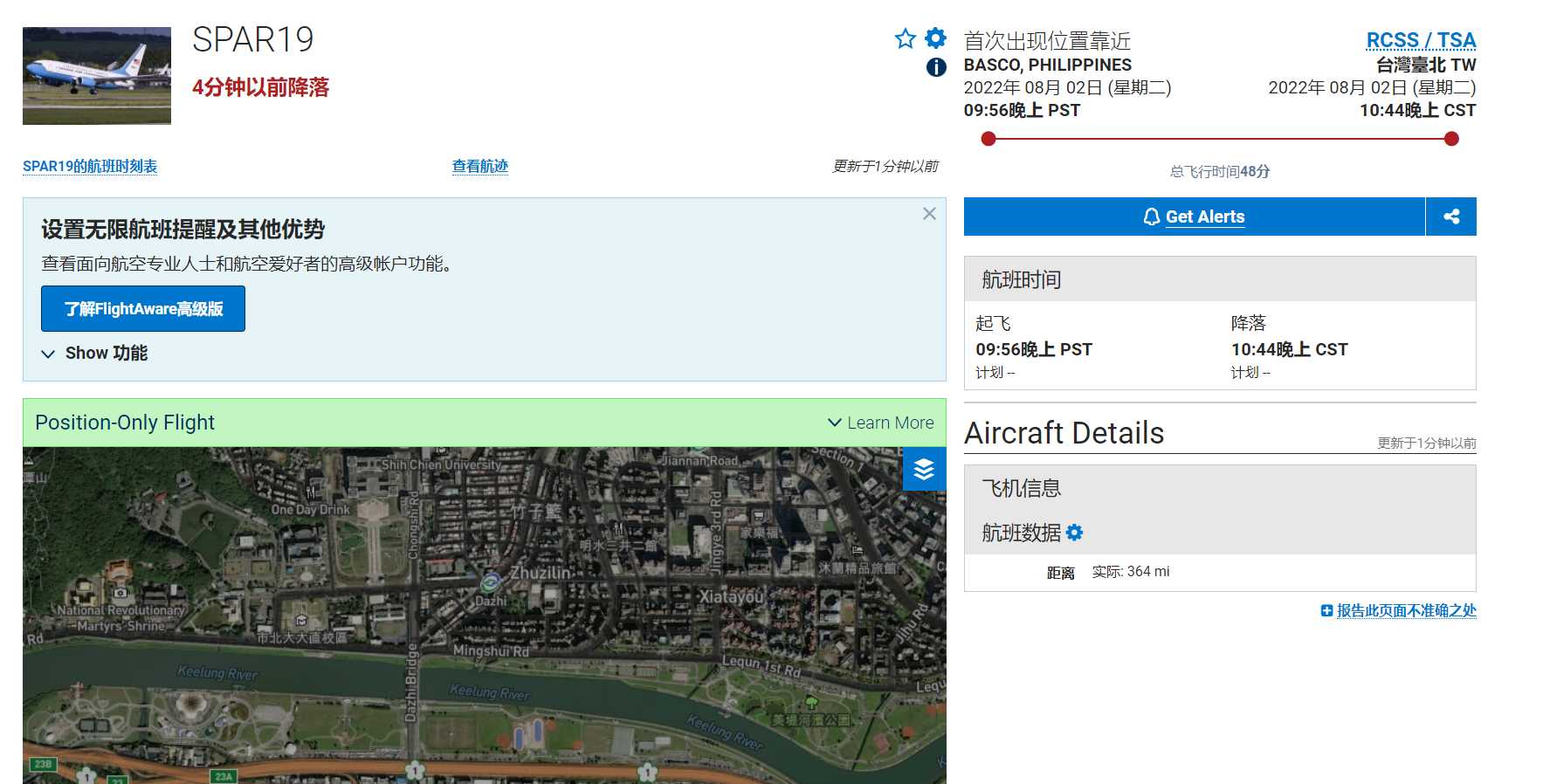This screenshot has width=1543, height=784.
Task: Open the RCSS / TSA airport link
Action: [1421, 40]
